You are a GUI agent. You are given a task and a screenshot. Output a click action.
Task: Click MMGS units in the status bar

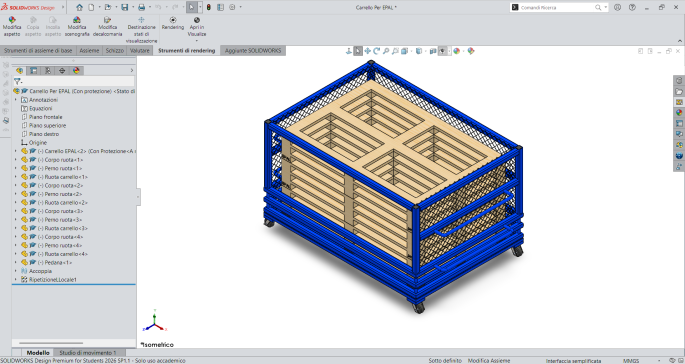(x=631, y=361)
